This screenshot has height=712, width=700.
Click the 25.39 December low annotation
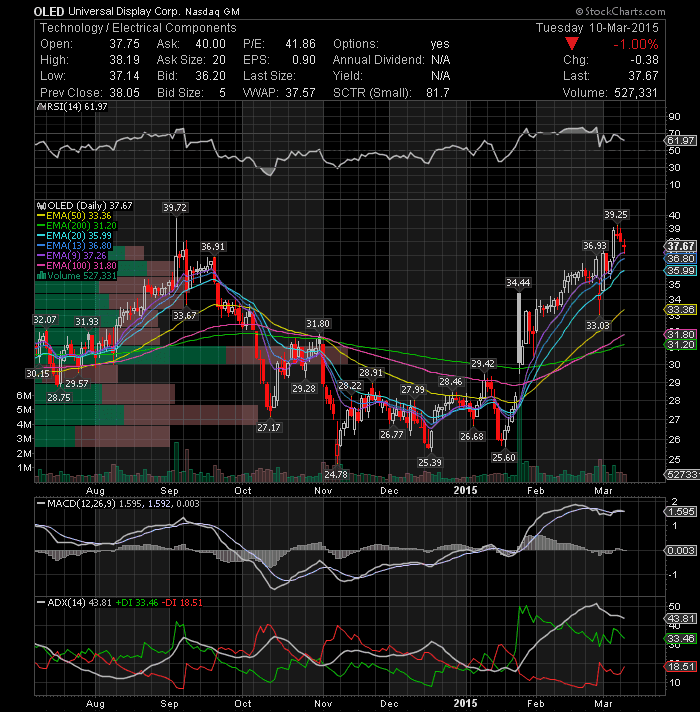430,462
